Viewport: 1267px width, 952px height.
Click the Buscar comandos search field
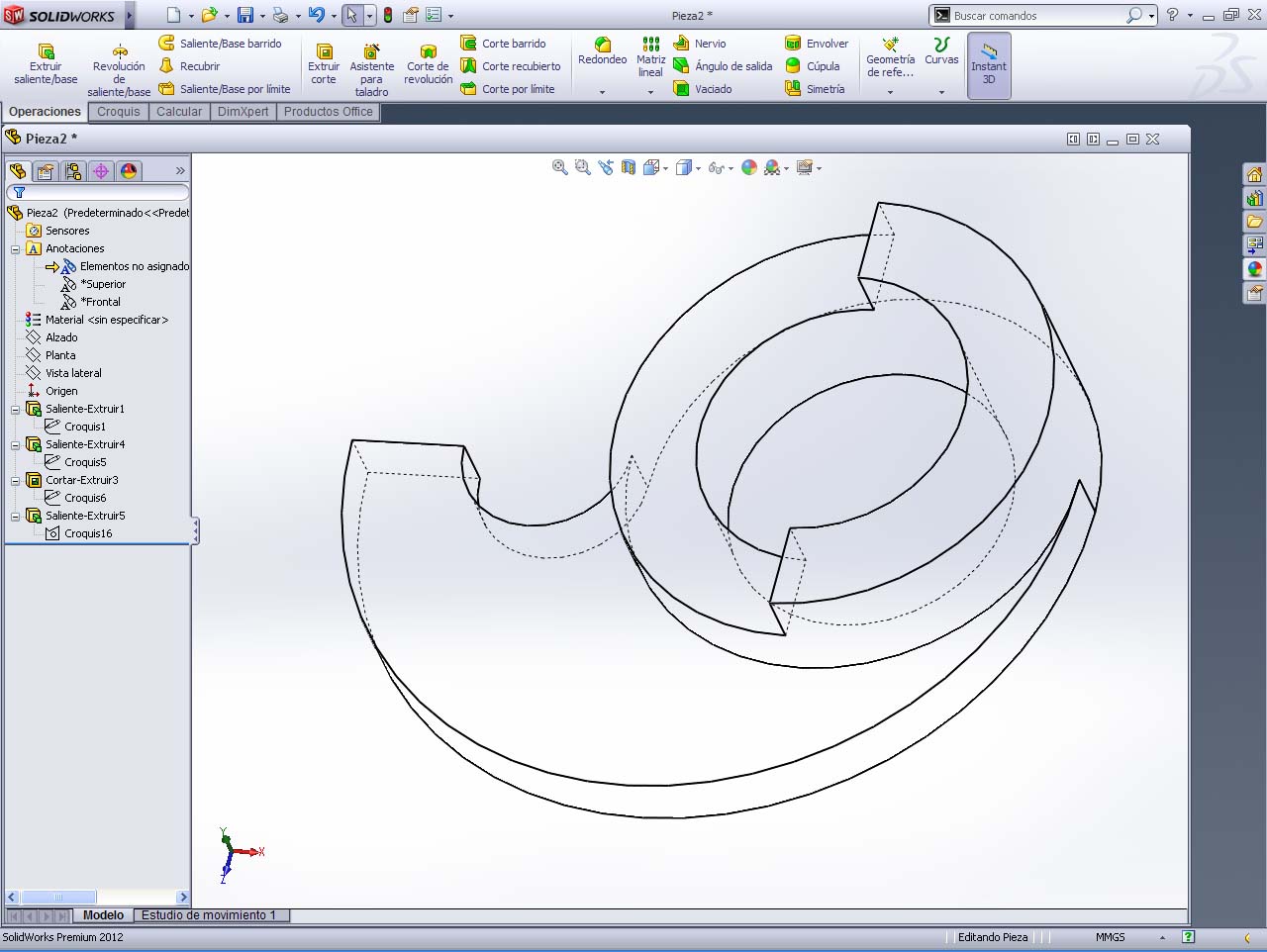tap(1037, 16)
